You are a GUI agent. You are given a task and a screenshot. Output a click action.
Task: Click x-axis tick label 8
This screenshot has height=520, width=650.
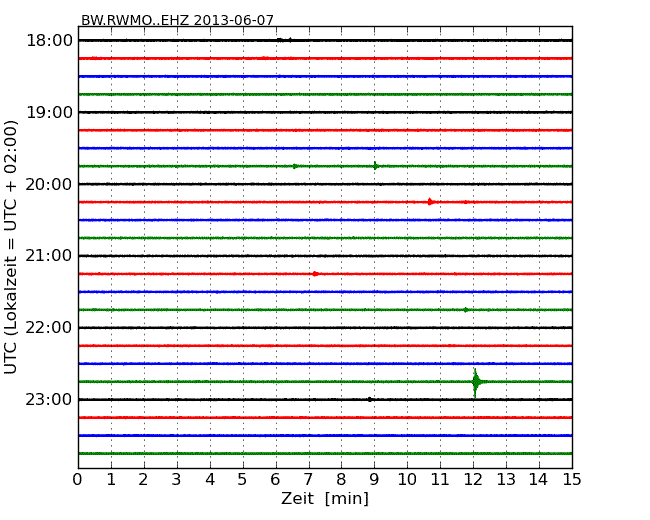341,480
